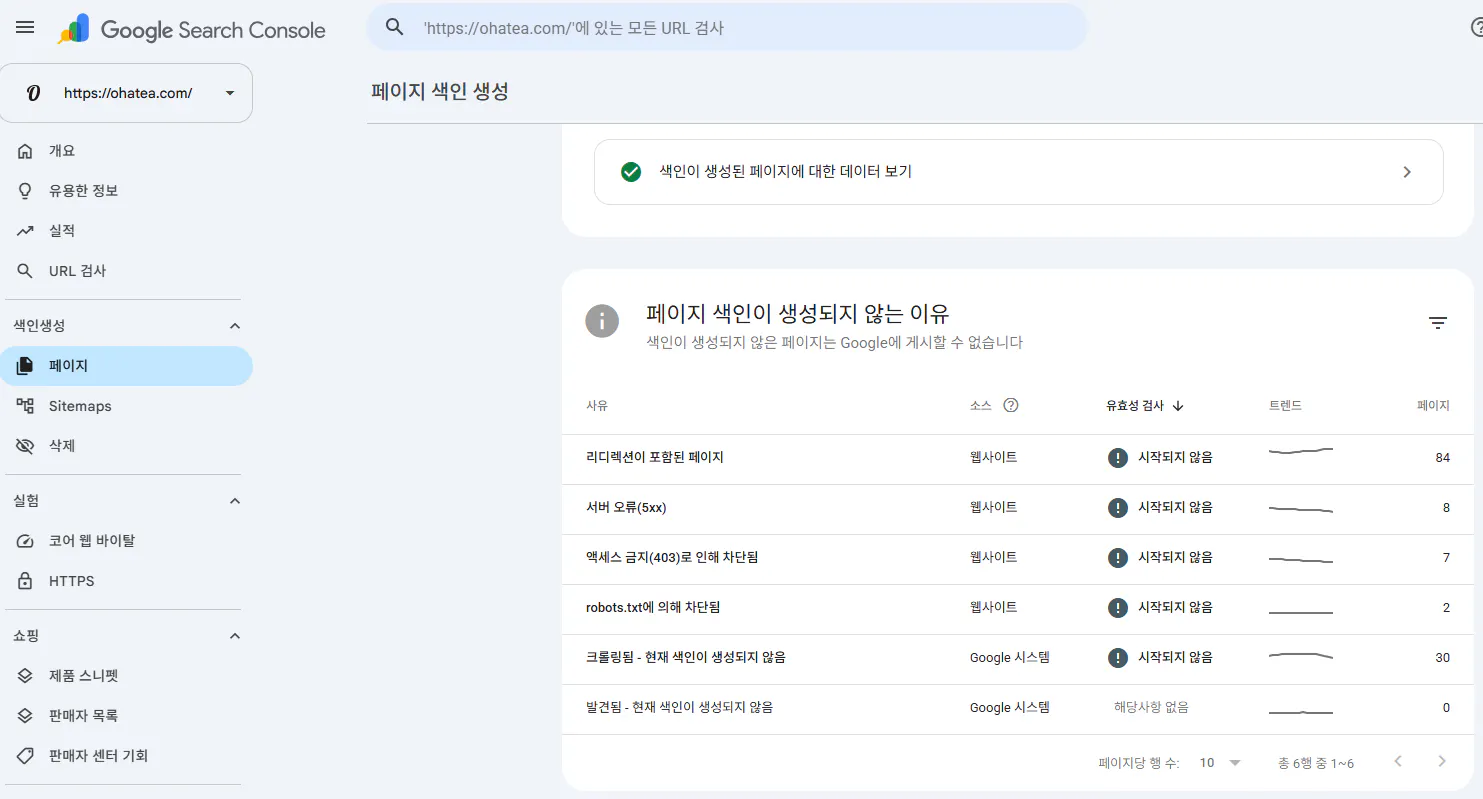The height and width of the screenshot is (799, 1483).
Task: Open 유용한 정보 in the sidebar
Action: point(126,191)
